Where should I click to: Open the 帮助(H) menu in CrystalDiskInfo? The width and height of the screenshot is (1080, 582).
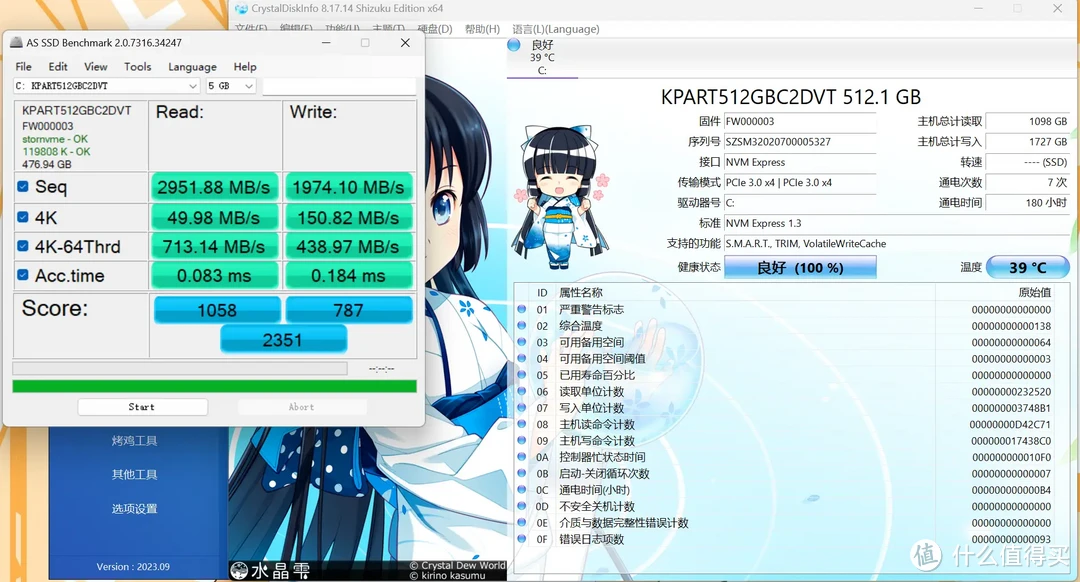coord(482,29)
